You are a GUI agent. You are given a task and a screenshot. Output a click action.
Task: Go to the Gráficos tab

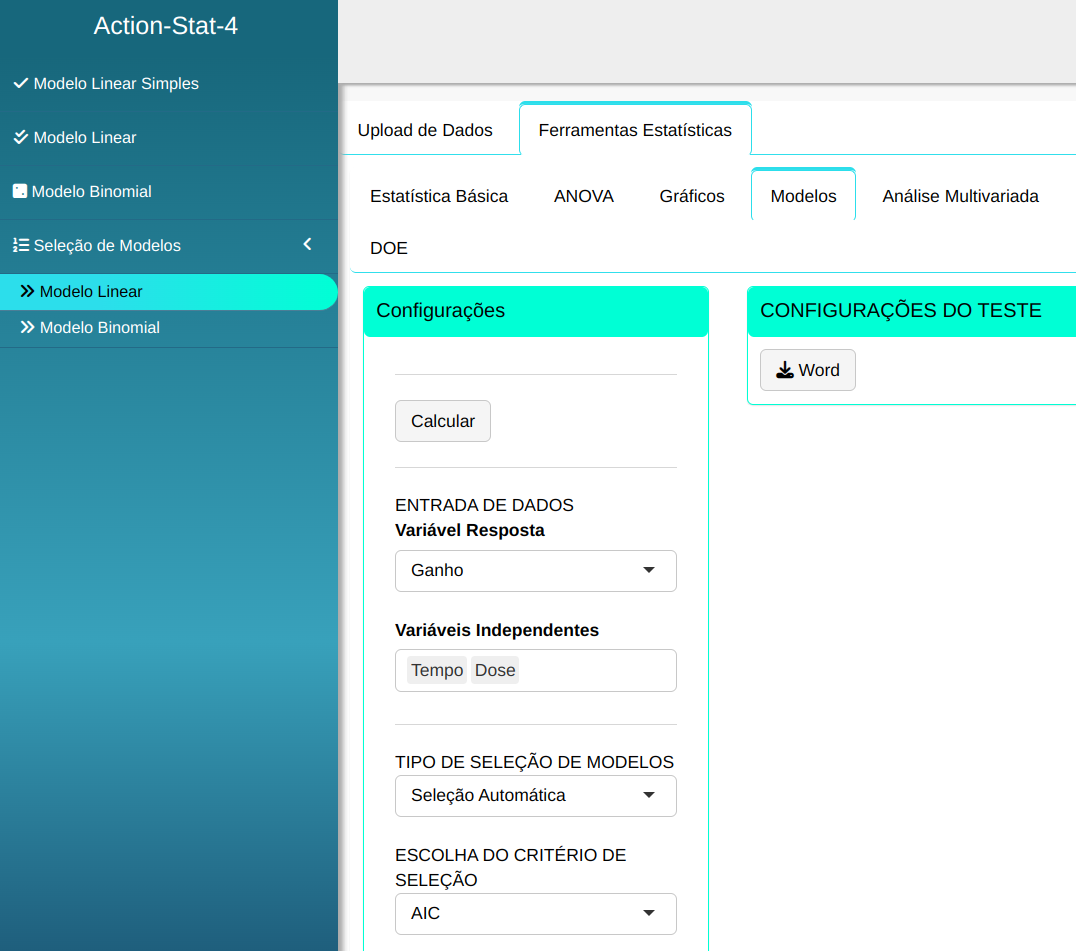(692, 196)
